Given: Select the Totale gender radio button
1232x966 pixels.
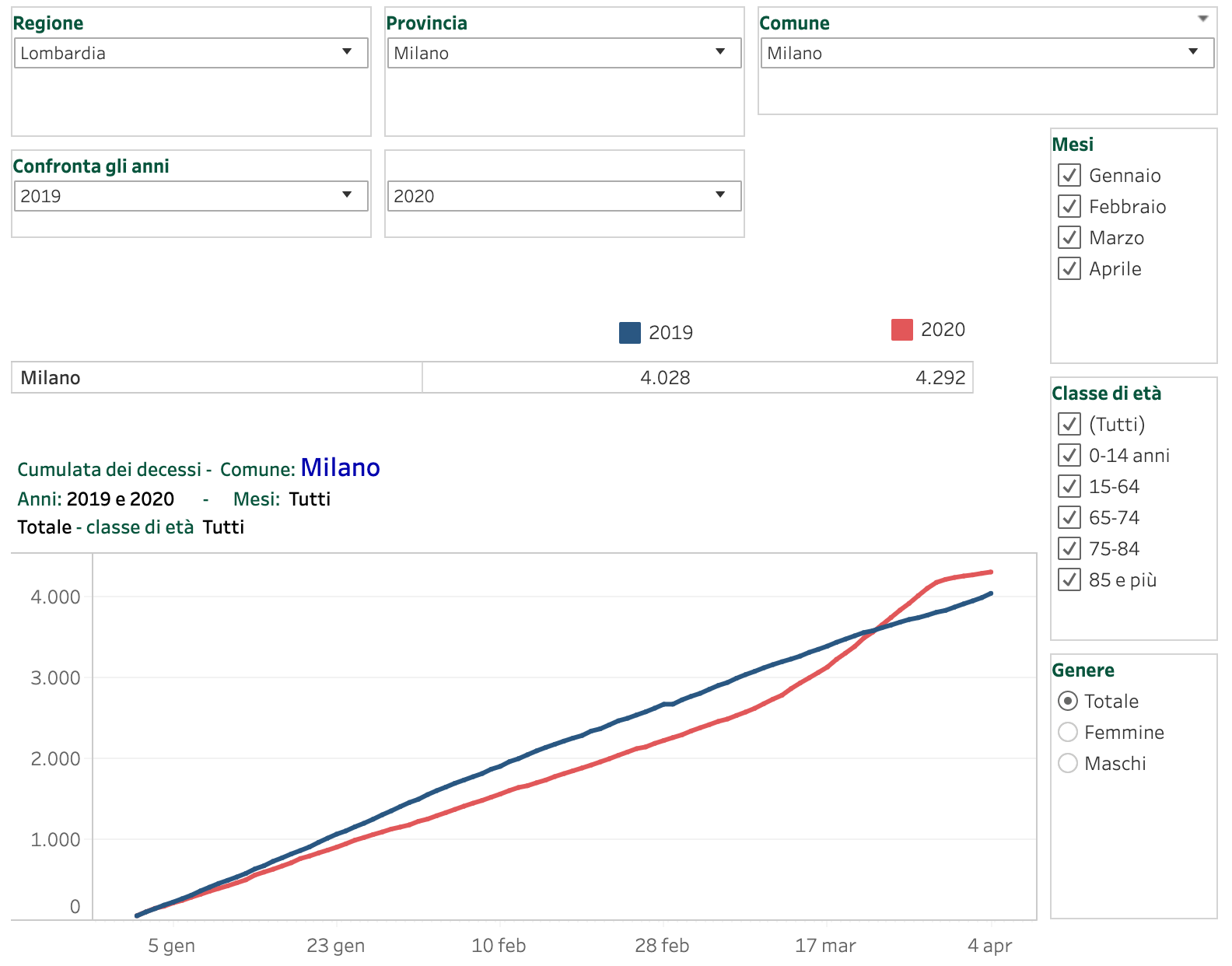Looking at the screenshot, I should pyautogui.click(x=1068, y=701).
